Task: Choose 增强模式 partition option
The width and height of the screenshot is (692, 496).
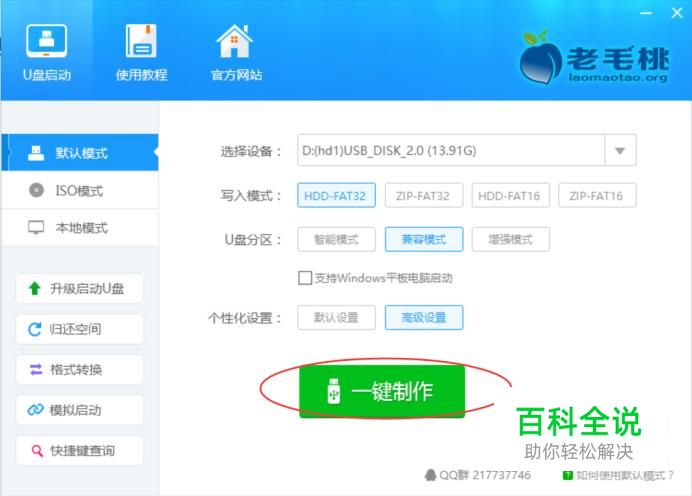Action: coord(510,239)
